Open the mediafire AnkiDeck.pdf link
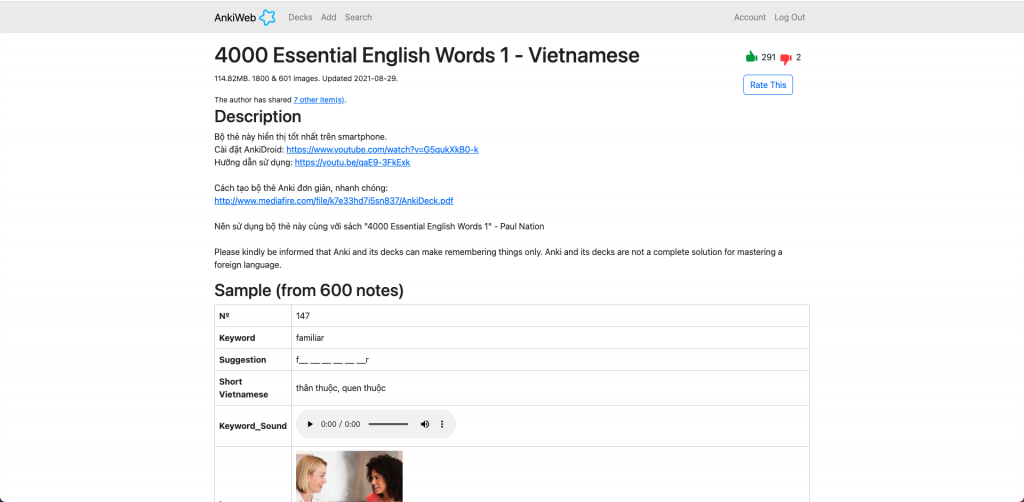Image resolution: width=1024 pixels, height=502 pixels. pyautogui.click(x=334, y=201)
